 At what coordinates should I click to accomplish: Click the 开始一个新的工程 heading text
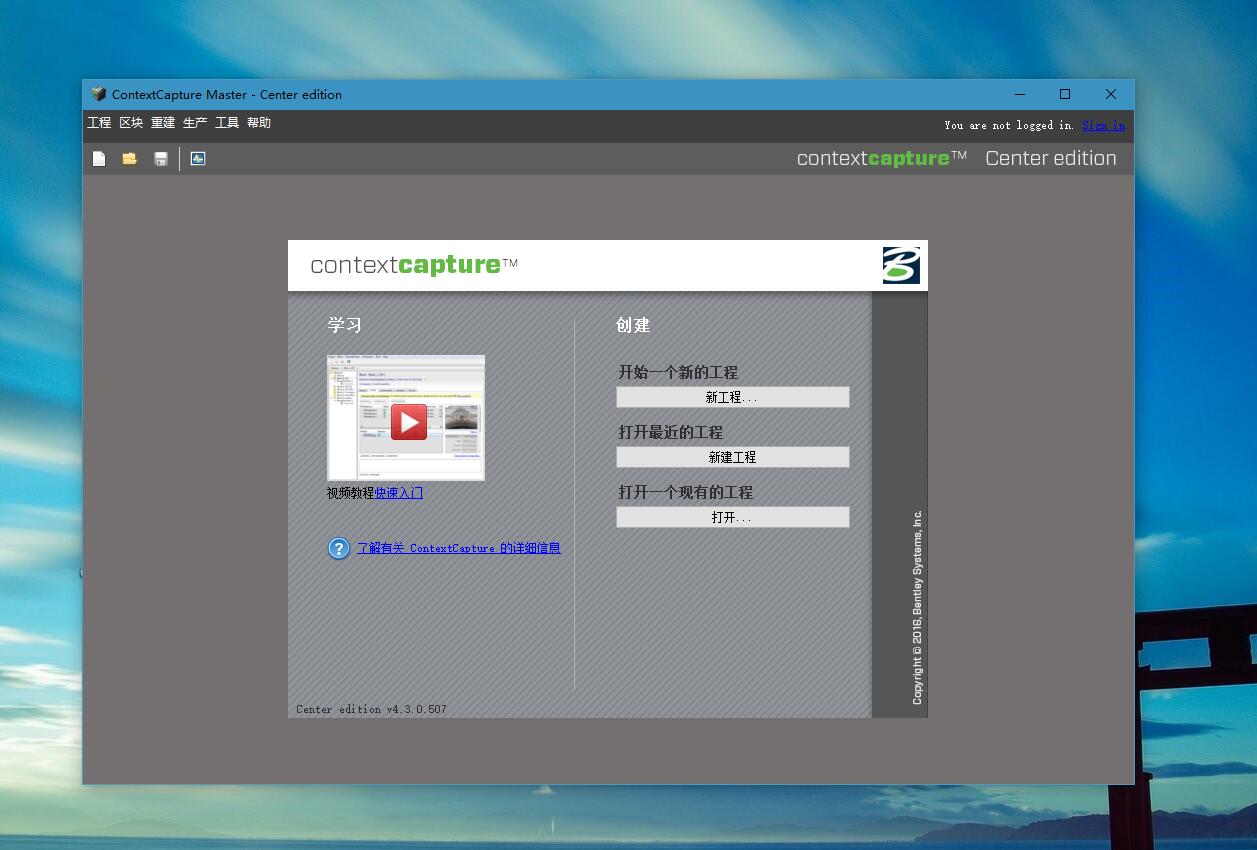[x=678, y=372]
